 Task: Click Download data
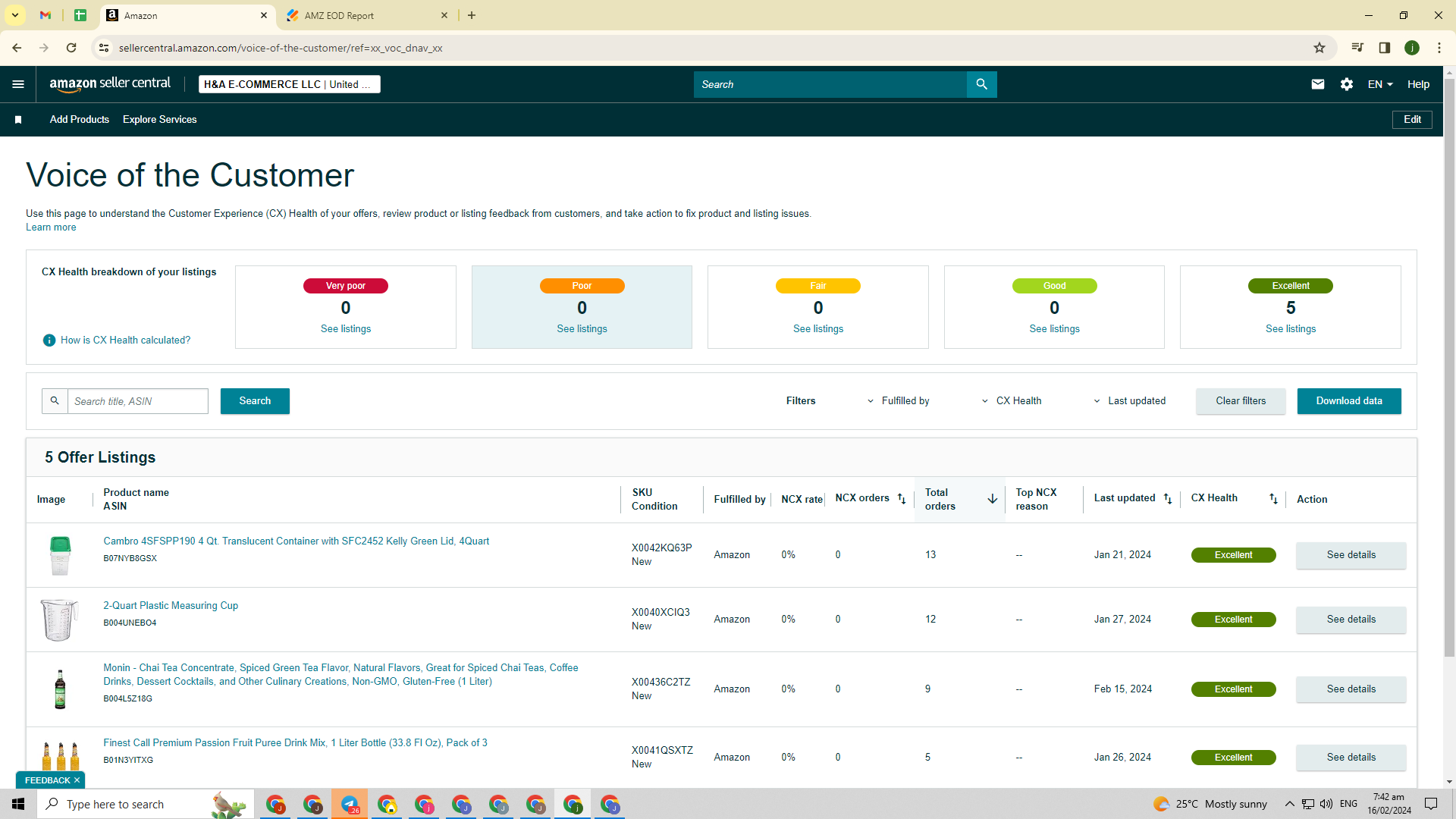1349,401
